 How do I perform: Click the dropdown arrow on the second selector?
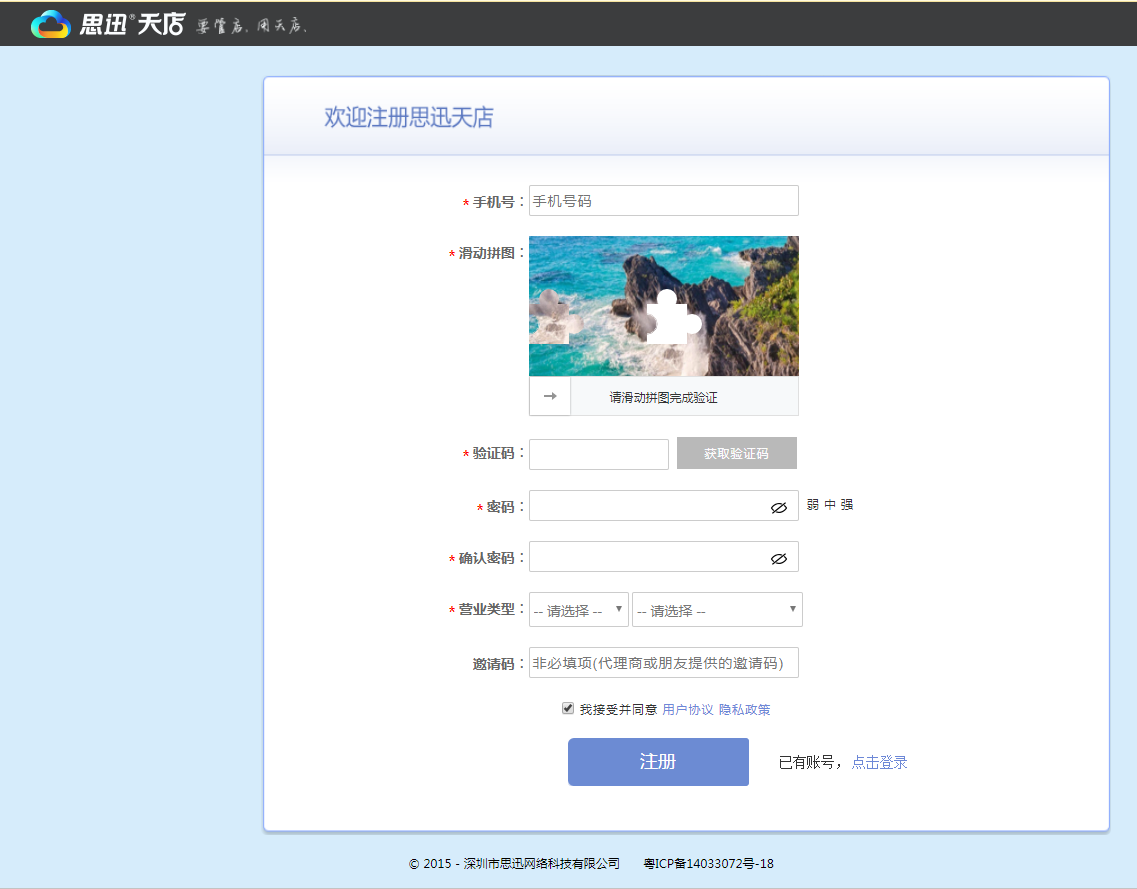click(x=793, y=609)
